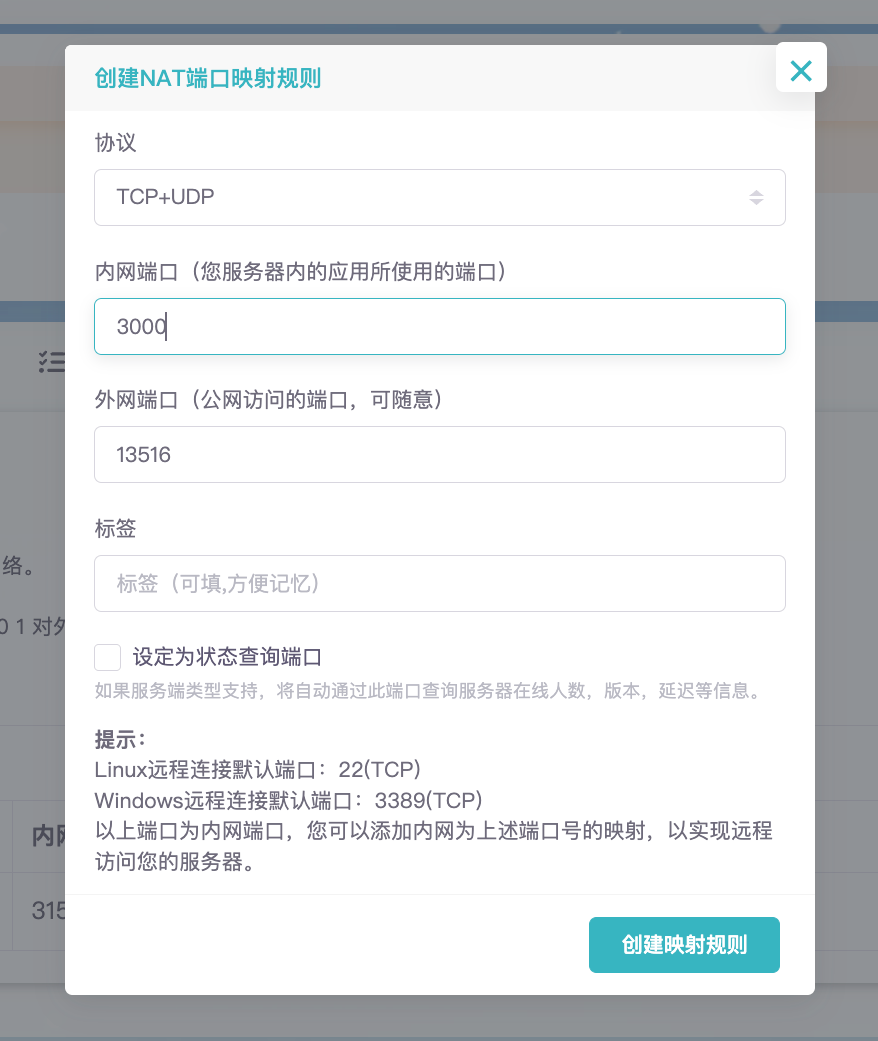This screenshot has width=878, height=1041.
Task: Close the NAT port mapping dialog
Action: (x=801, y=69)
